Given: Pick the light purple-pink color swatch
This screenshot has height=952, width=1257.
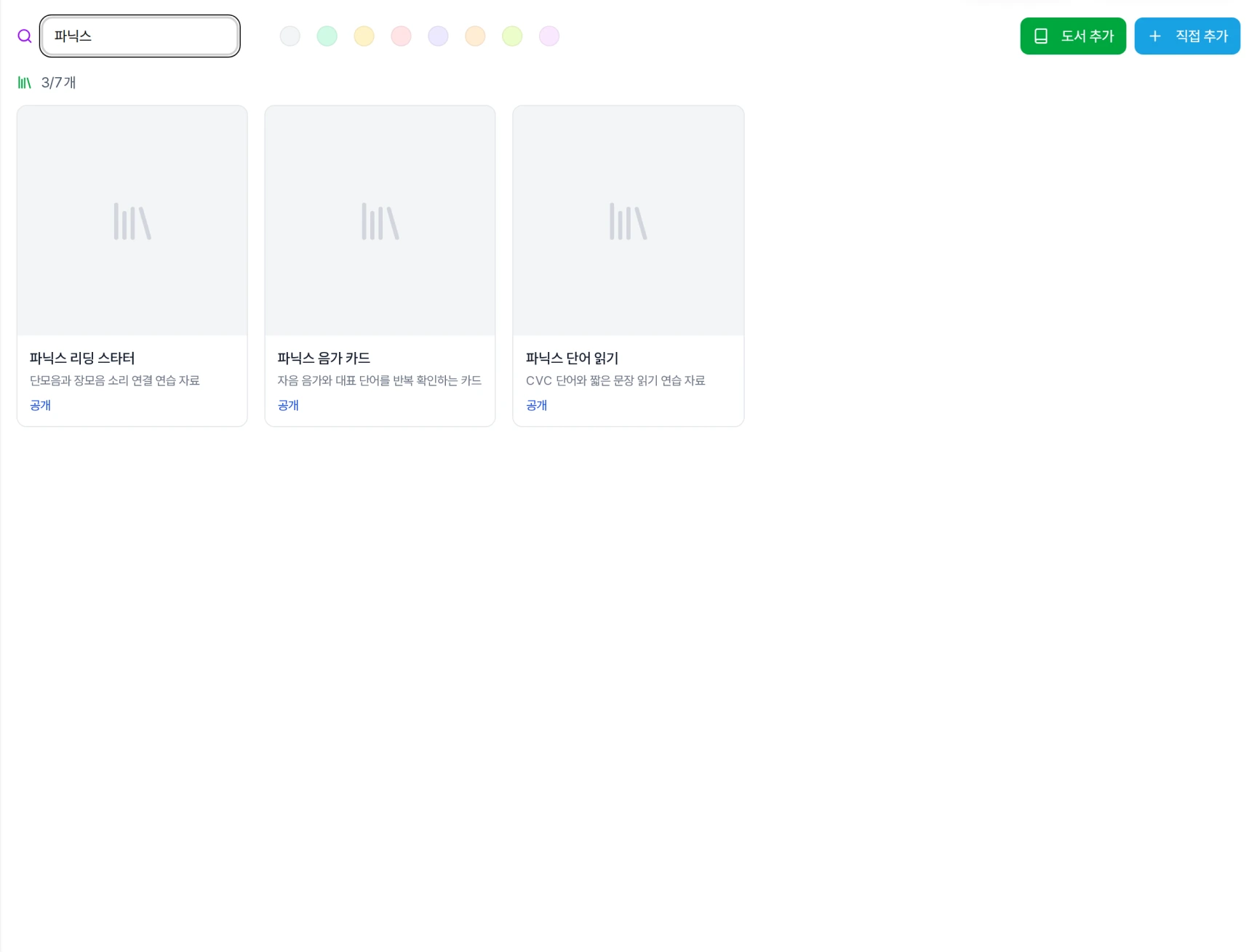Looking at the screenshot, I should pyautogui.click(x=549, y=36).
